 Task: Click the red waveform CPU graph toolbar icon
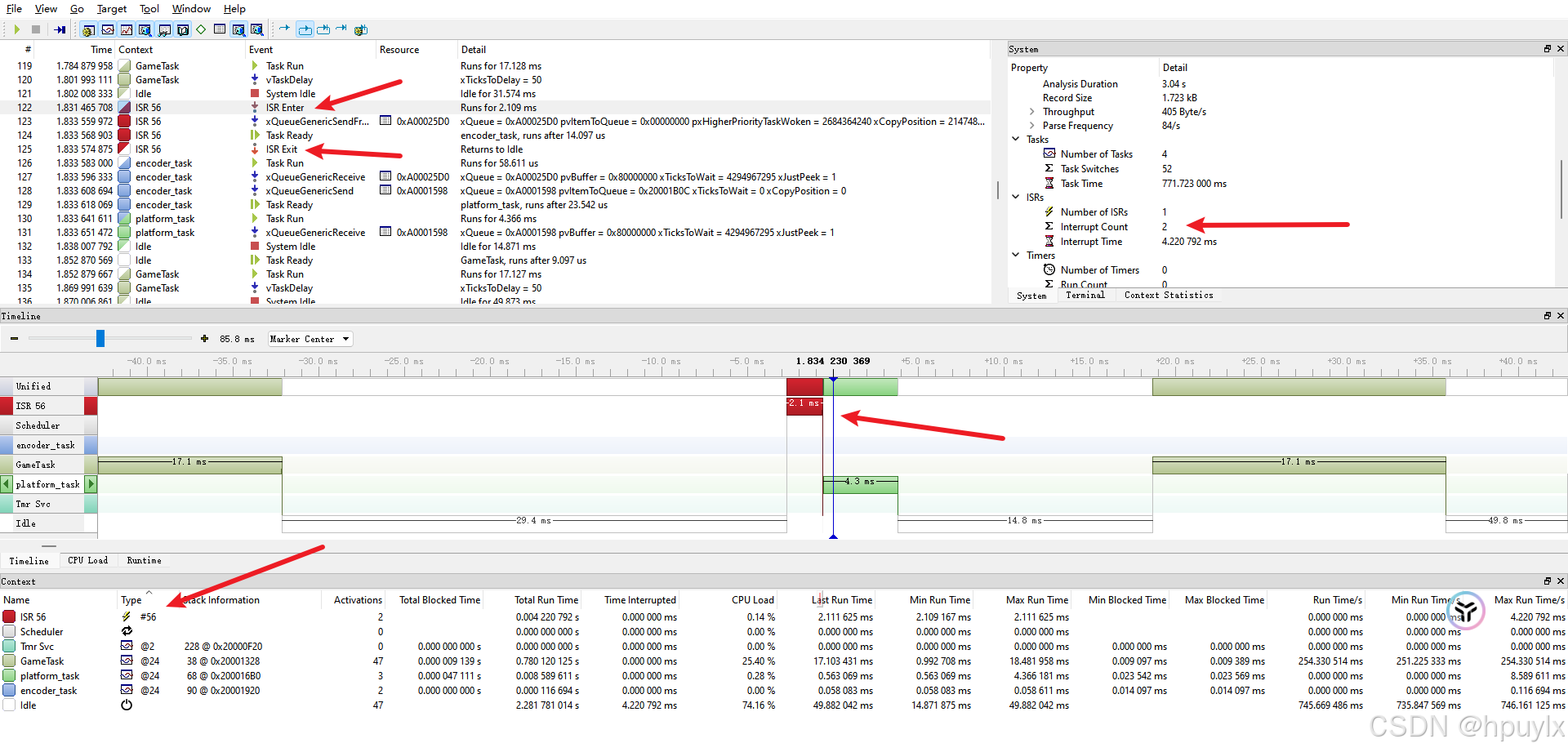pos(127,29)
